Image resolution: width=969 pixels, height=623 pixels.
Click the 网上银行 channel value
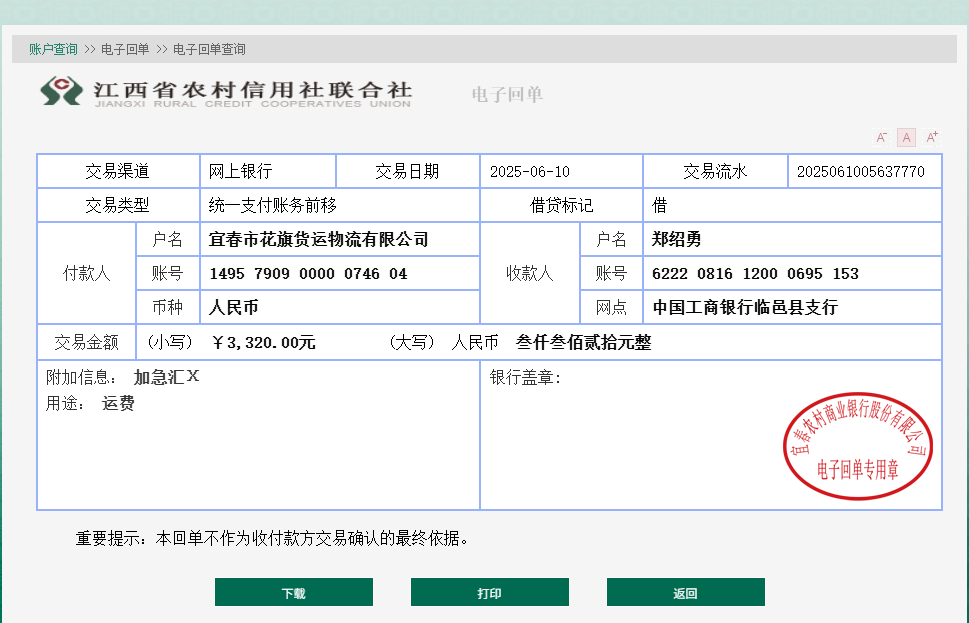pos(240,171)
